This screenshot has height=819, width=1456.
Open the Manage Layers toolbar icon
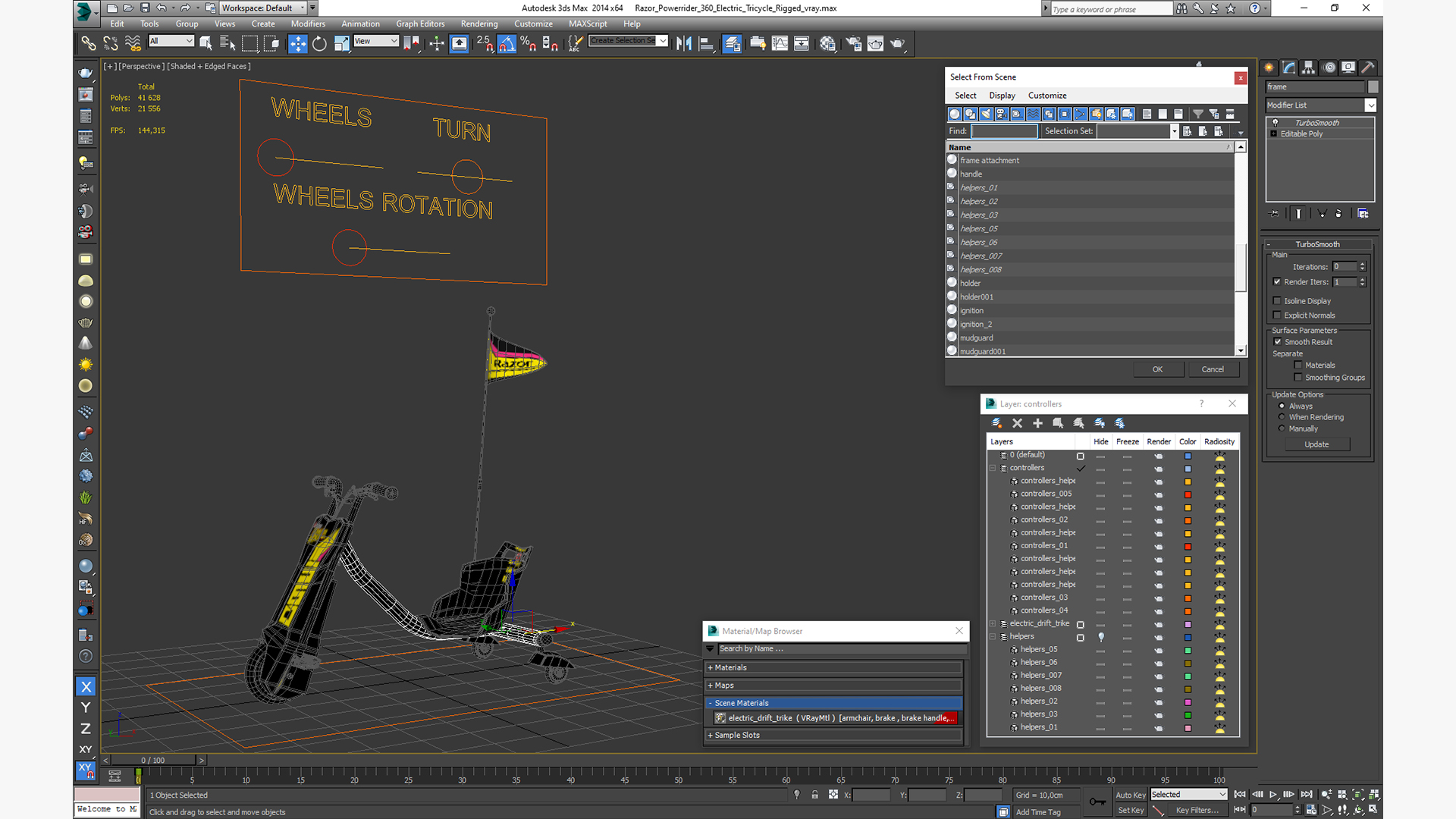click(732, 44)
